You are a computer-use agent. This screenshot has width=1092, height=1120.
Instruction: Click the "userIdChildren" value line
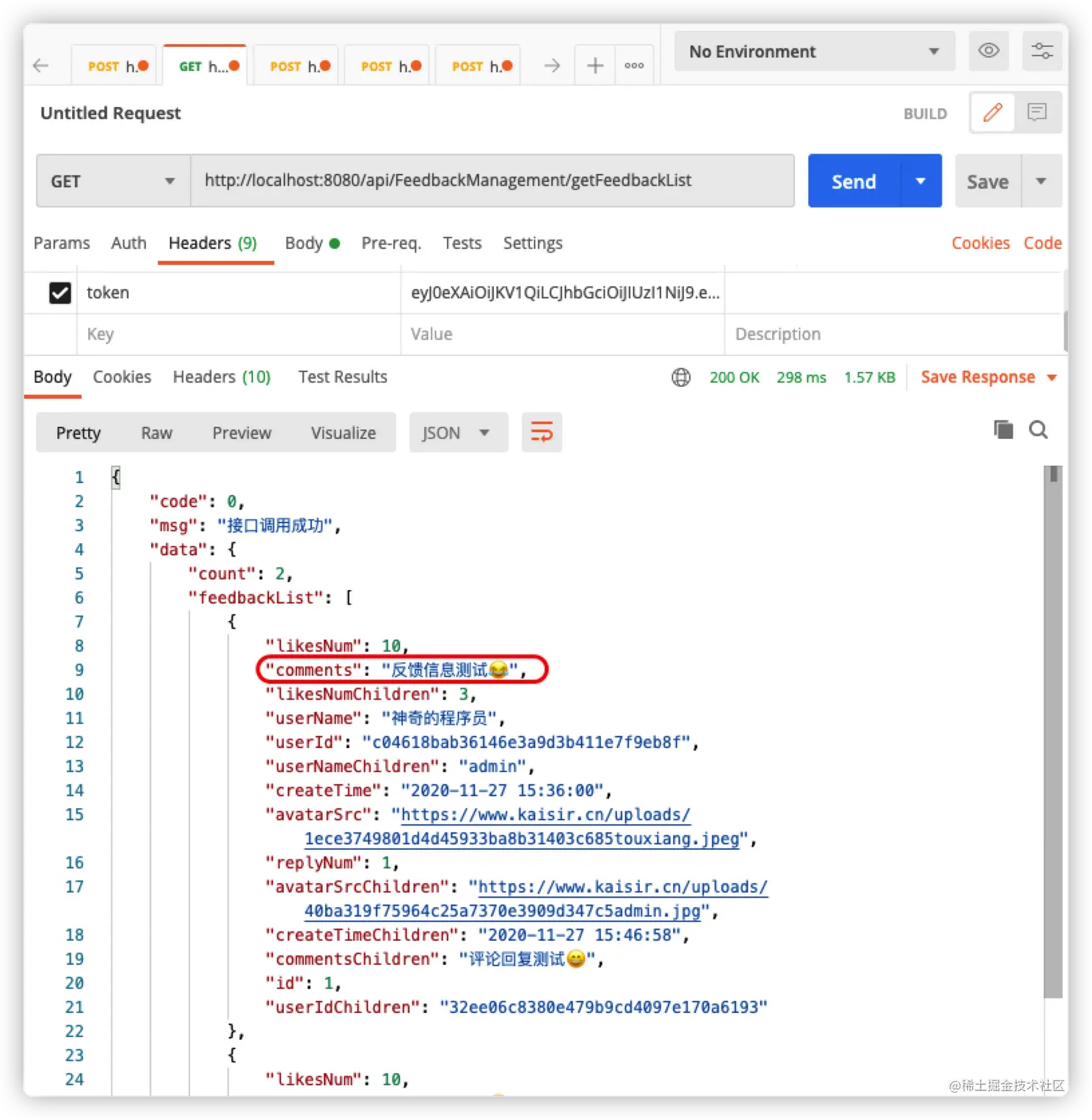pyautogui.click(x=516, y=1007)
